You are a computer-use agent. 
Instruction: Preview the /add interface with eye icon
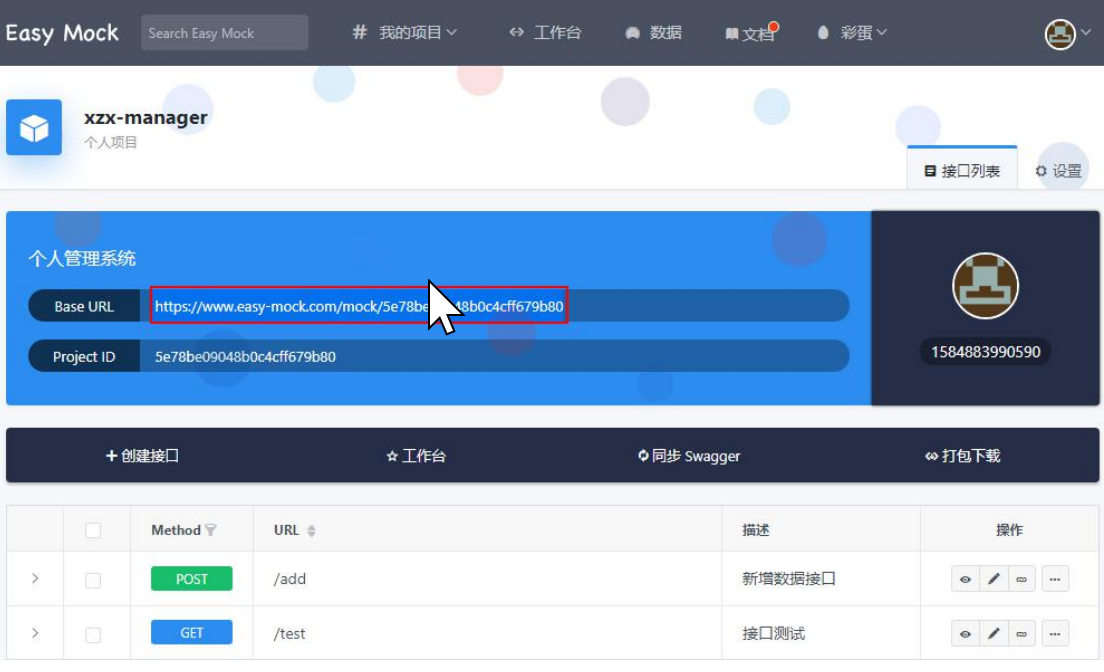point(965,579)
